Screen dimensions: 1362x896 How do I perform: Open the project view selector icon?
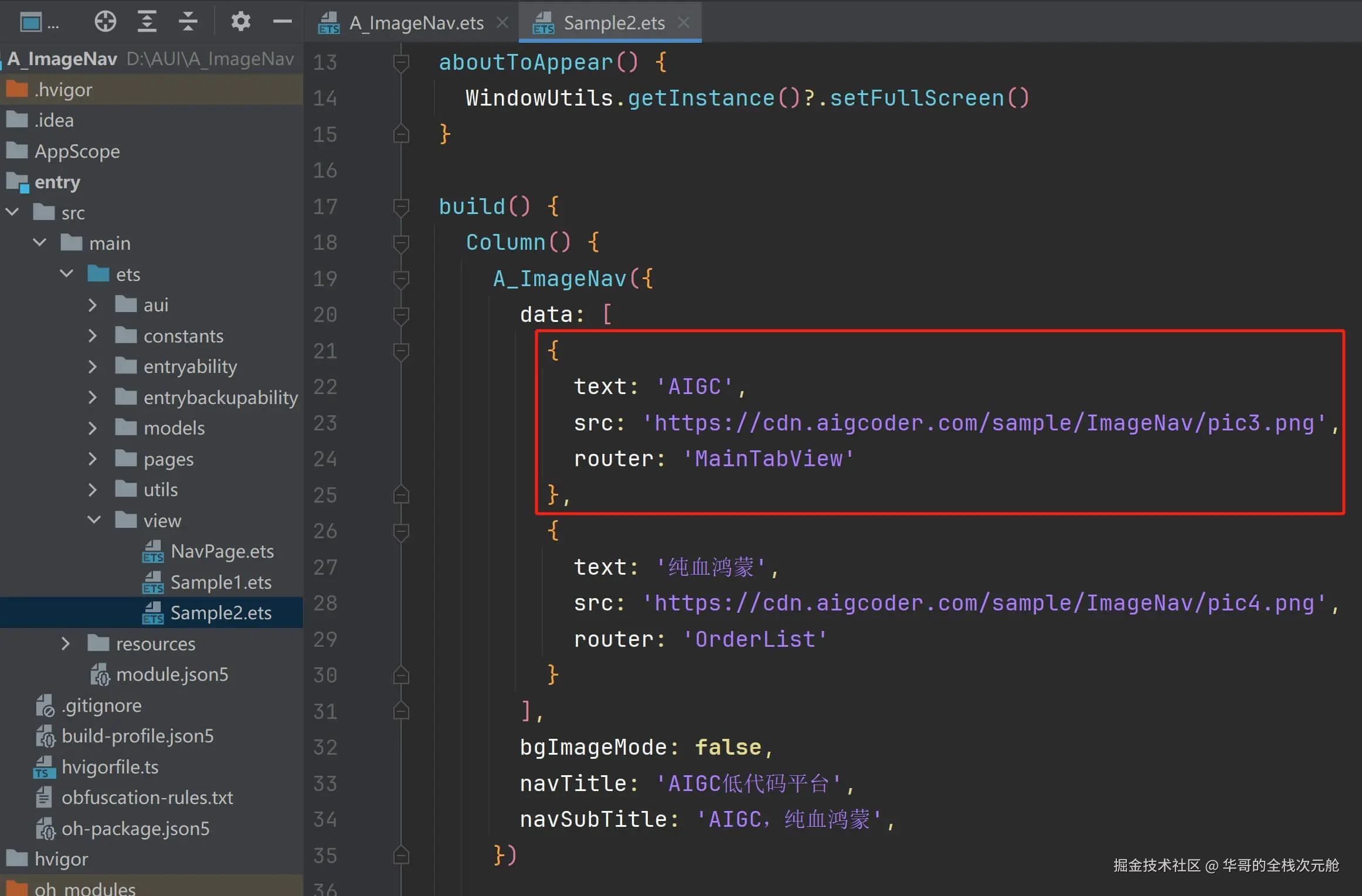[31, 22]
